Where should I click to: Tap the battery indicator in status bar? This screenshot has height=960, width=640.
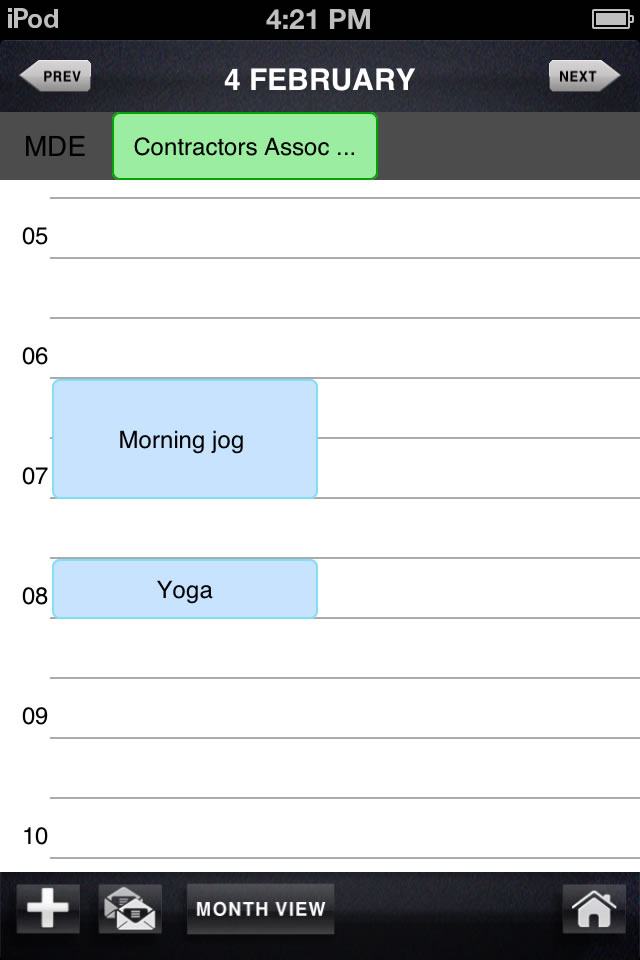[609, 19]
